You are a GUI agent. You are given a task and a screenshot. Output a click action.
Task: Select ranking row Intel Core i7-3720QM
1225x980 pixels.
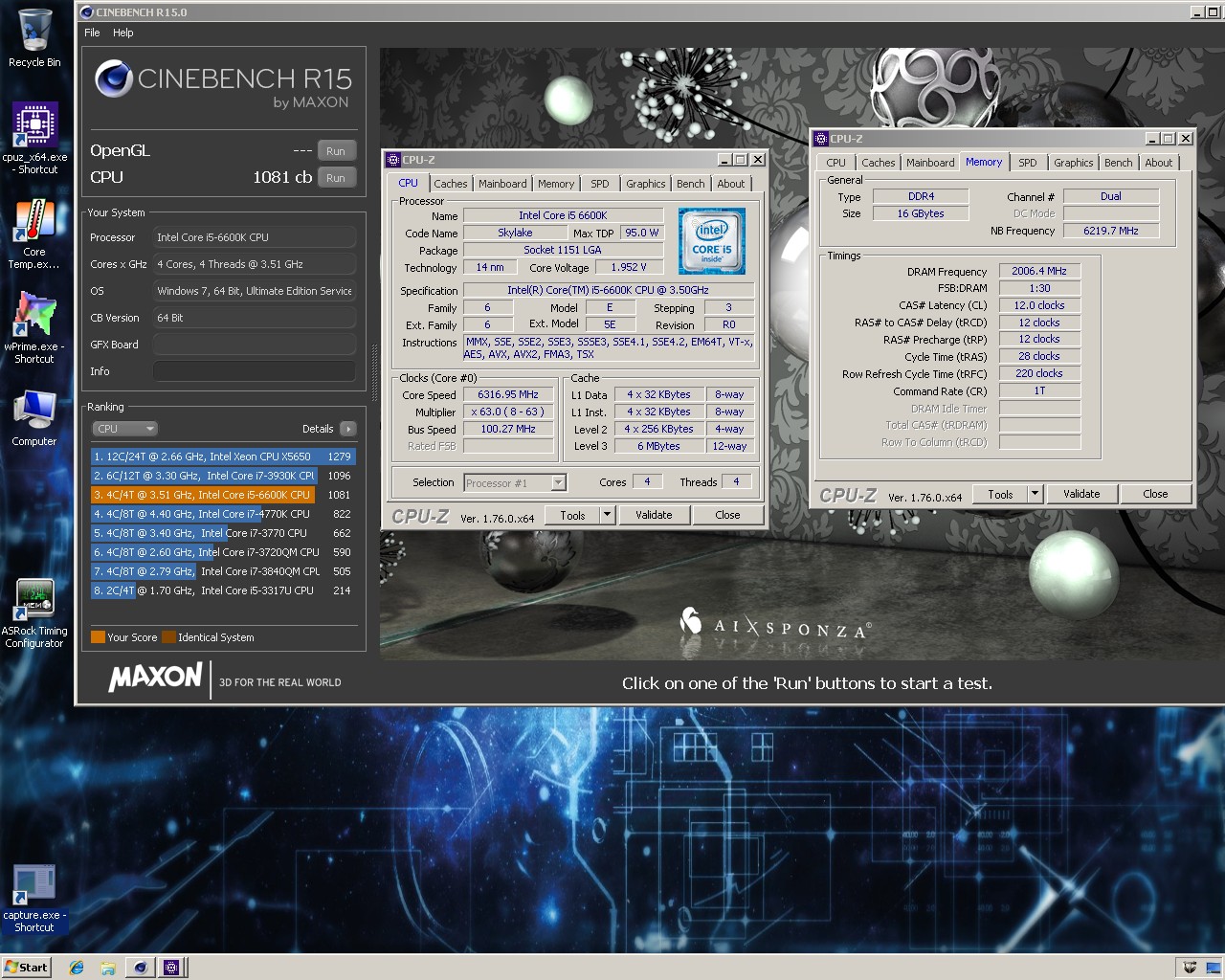point(223,552)
